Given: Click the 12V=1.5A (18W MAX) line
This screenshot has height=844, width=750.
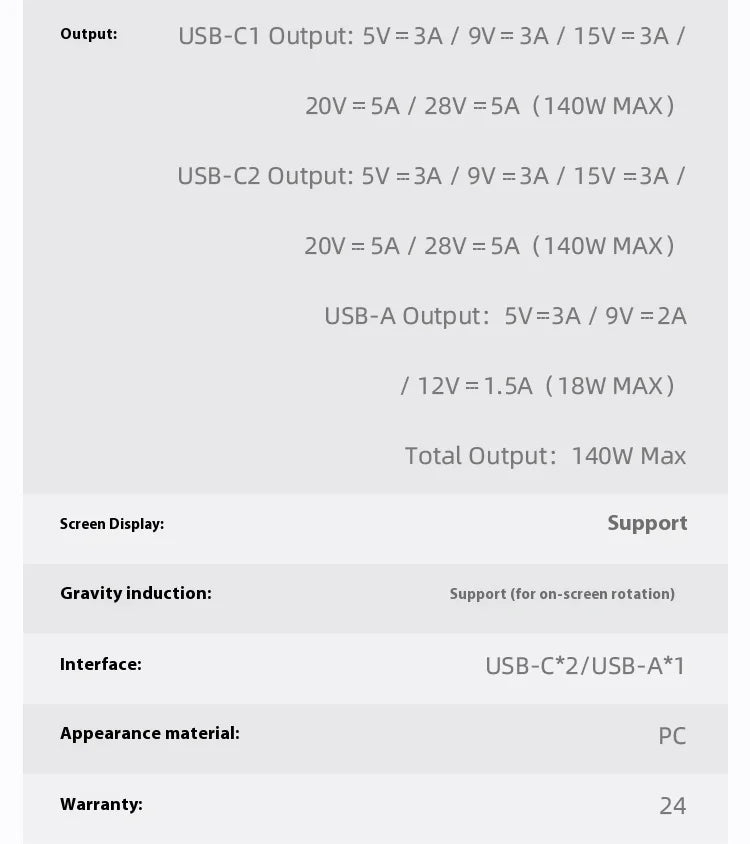Looking at the screenshot, I should click(538, 386).
